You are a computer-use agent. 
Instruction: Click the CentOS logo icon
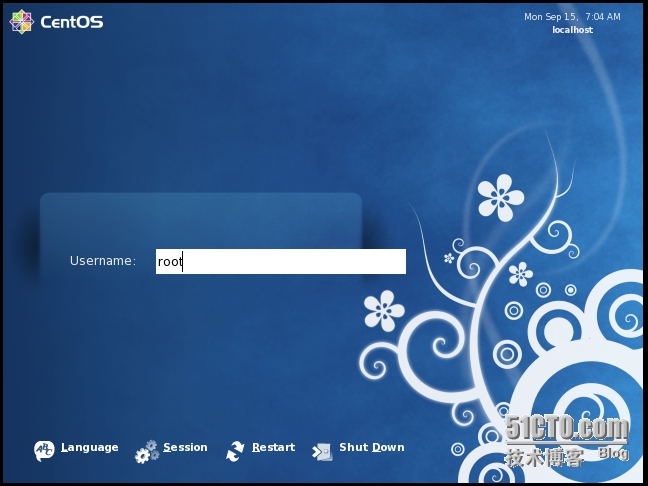(x=21, y=21)
